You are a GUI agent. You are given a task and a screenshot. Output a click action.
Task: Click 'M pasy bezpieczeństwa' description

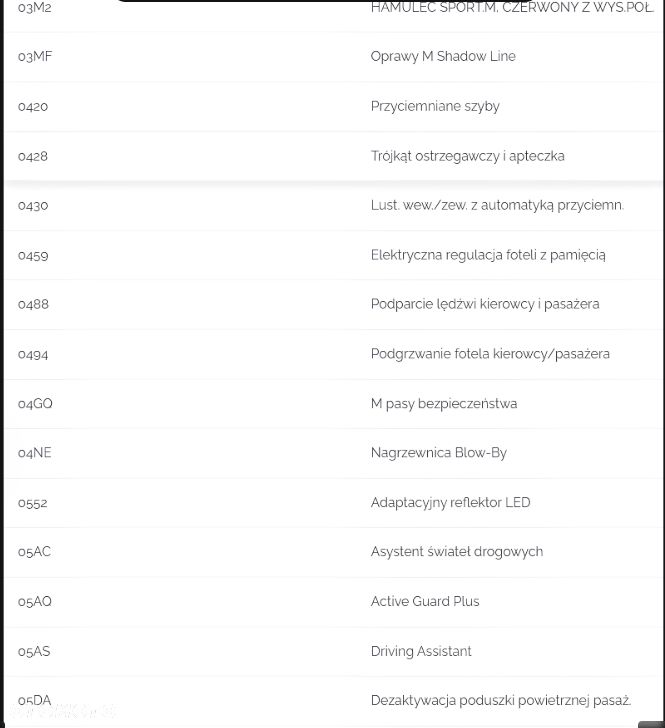444,403
